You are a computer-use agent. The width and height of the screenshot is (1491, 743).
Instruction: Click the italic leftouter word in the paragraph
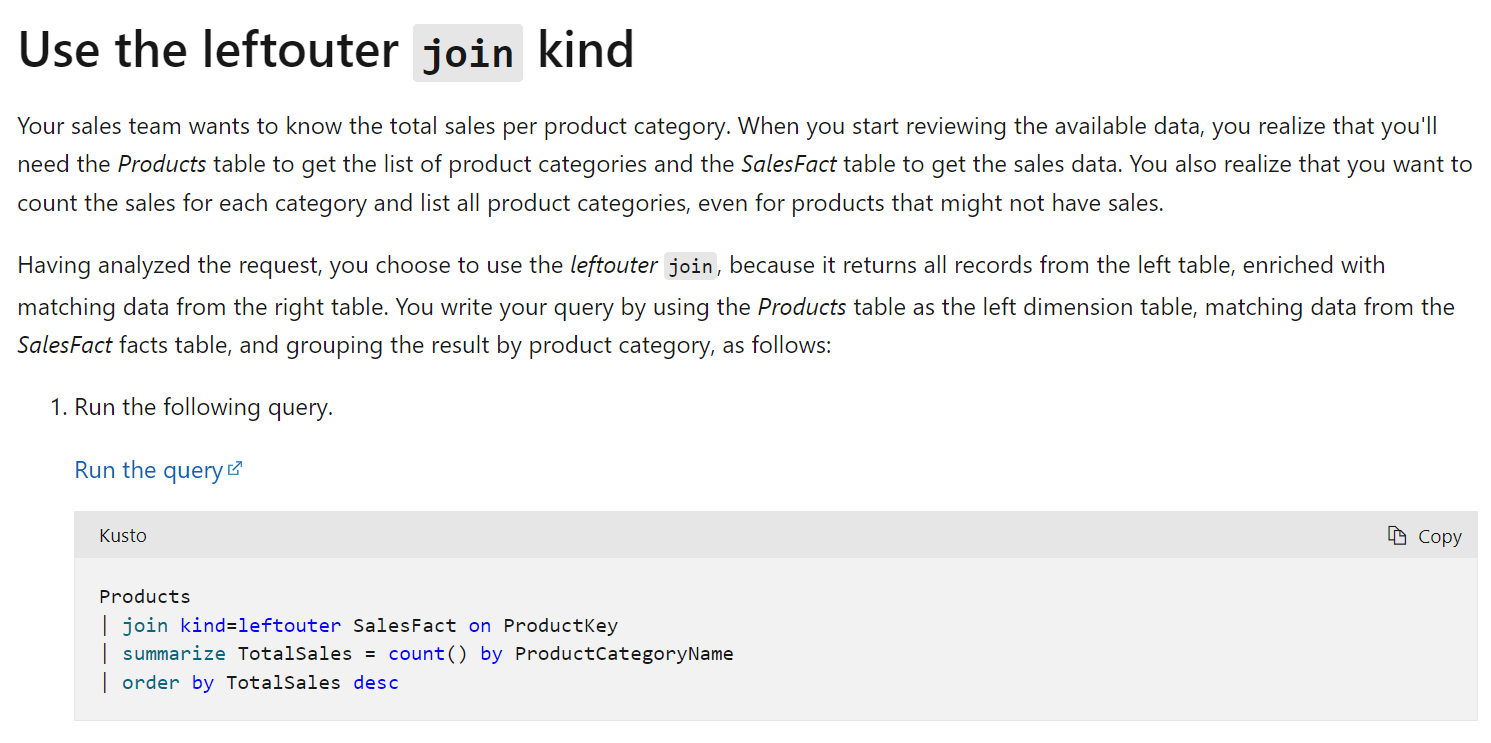[613, 265]
